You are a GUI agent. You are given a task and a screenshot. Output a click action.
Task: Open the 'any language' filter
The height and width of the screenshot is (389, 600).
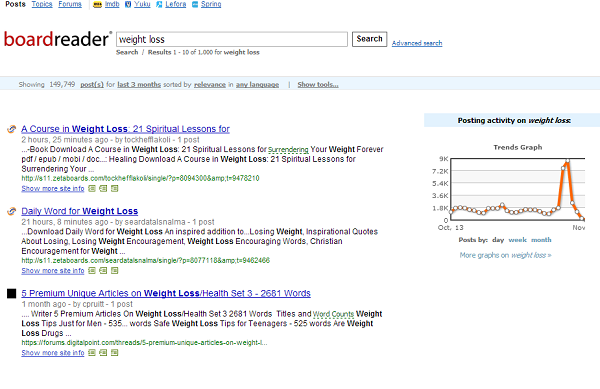coord(257,85)
